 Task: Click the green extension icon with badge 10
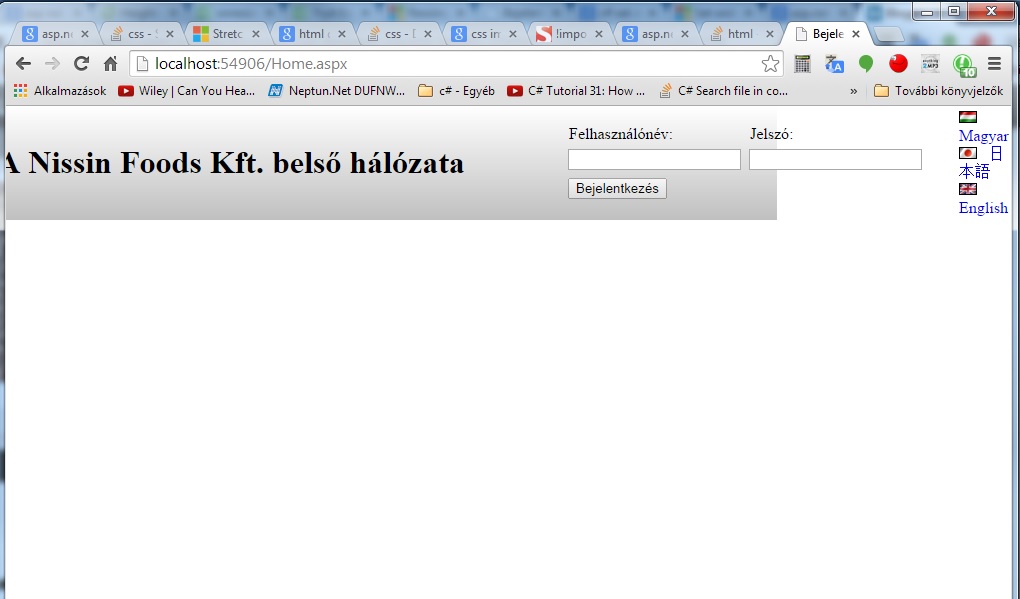[964, 65]
